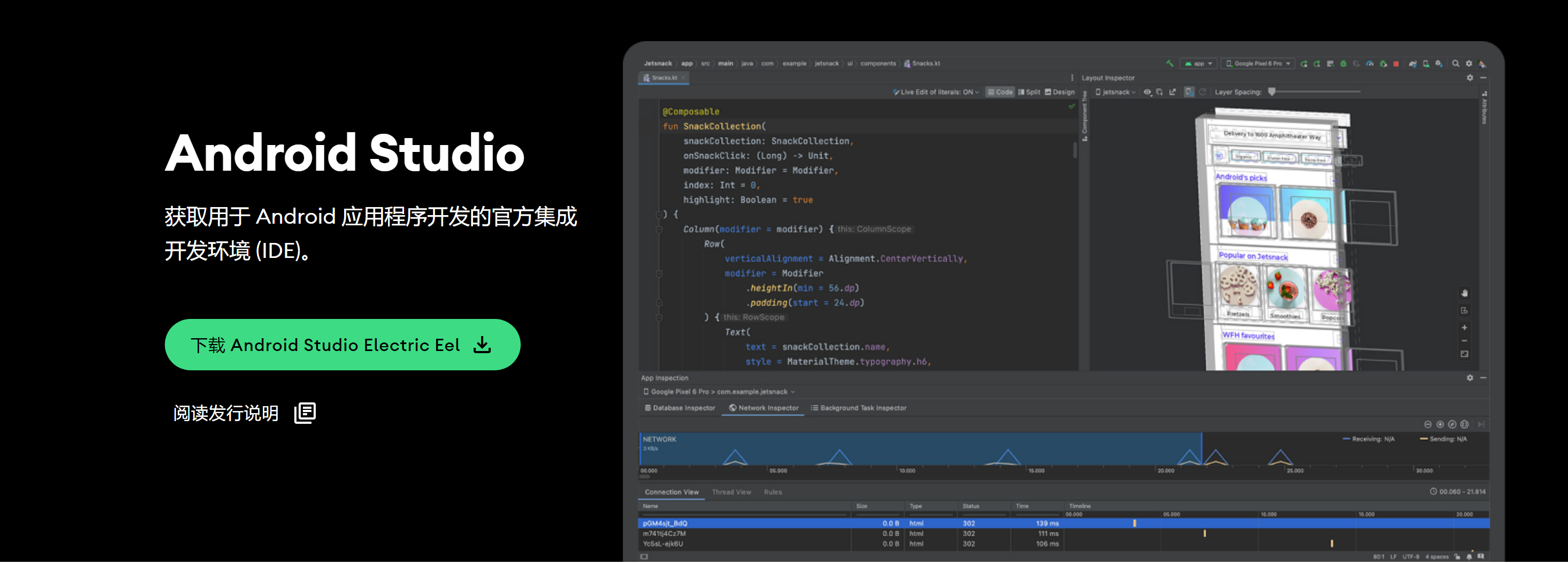Click the Sync Project with Gradle elephant icon
The width and height of the screenshot is (1568, 564).
pos(1413,64)
